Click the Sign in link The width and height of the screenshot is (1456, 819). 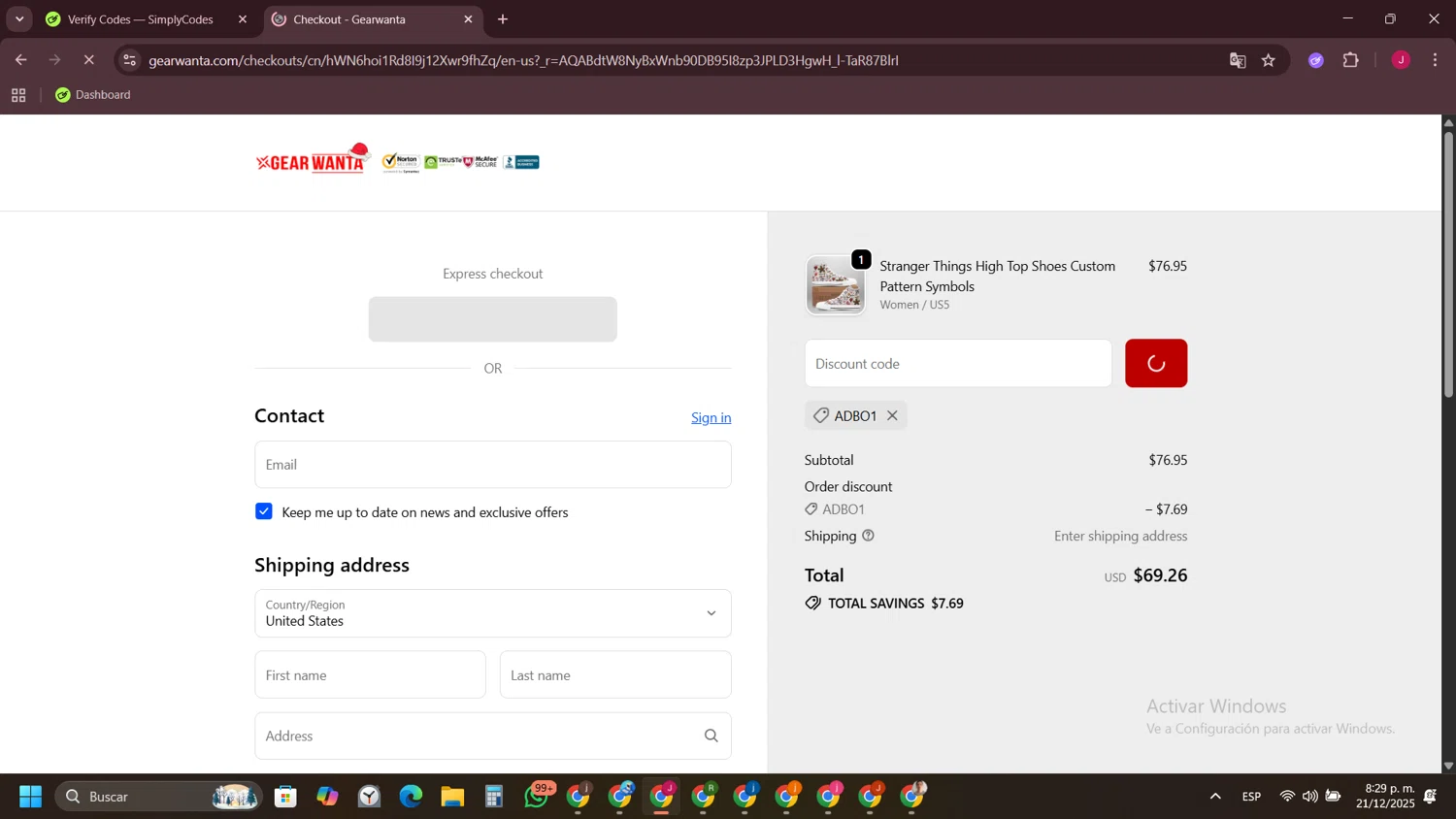click(711, 417)
